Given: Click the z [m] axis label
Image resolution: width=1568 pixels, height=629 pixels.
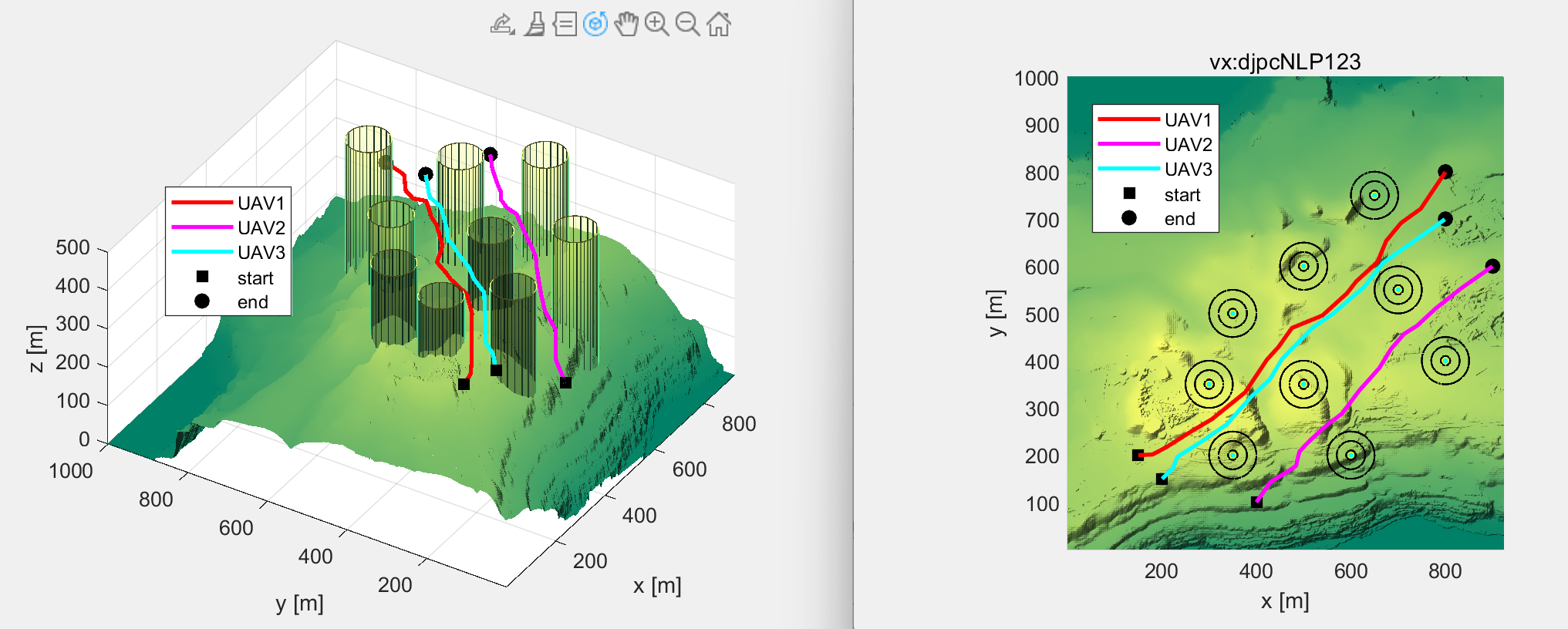Looking at the screenshot, I should point(35,348).
